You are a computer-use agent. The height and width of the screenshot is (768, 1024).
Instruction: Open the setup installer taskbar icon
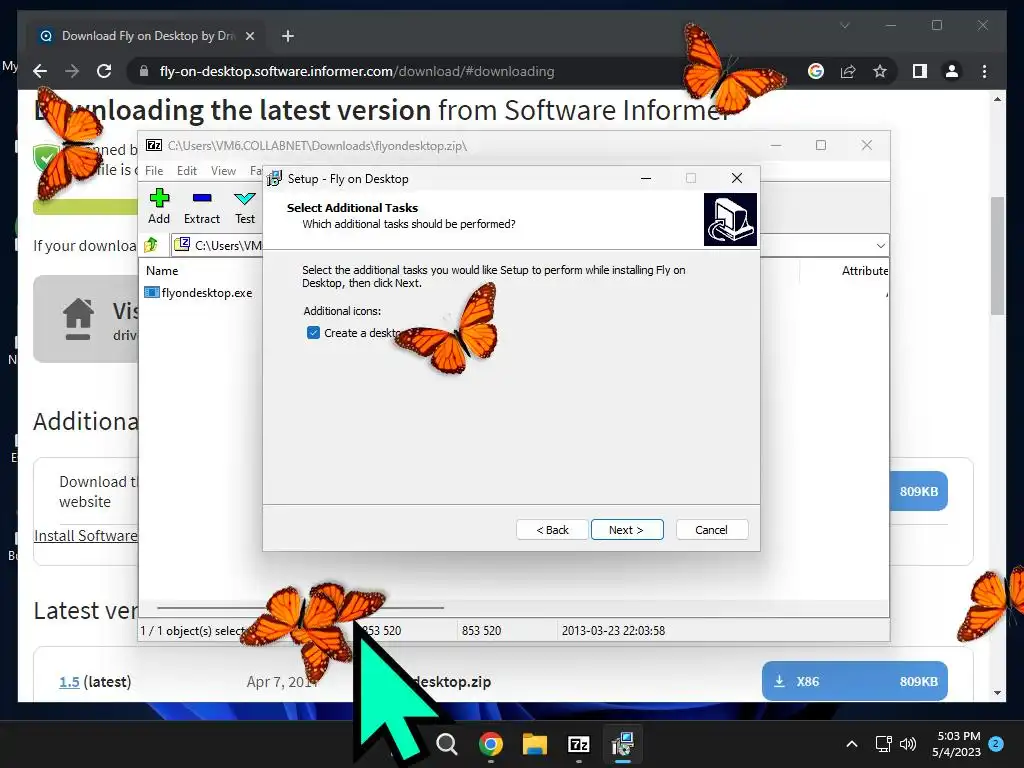point(622,744)
